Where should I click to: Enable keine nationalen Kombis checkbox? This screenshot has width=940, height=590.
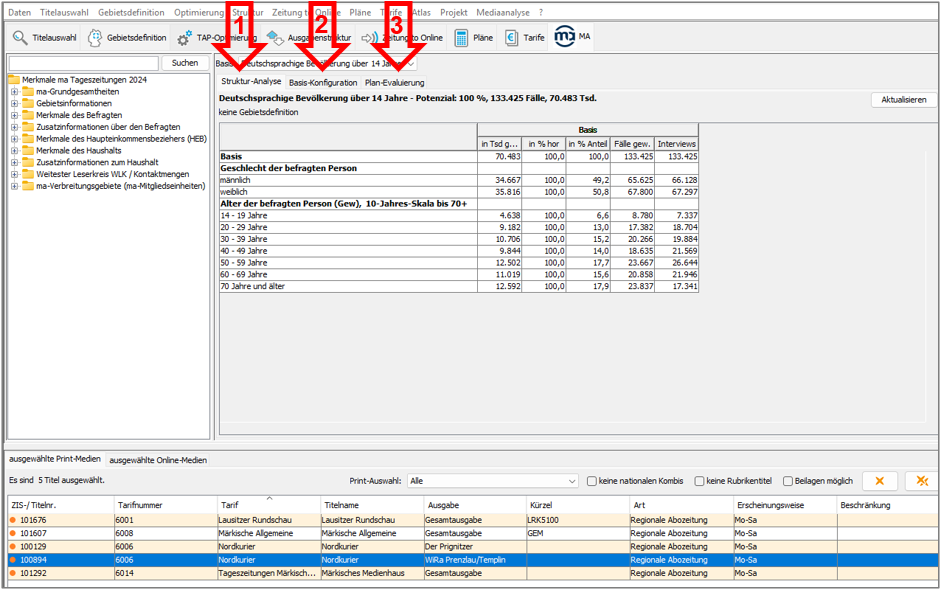[593, 481]
